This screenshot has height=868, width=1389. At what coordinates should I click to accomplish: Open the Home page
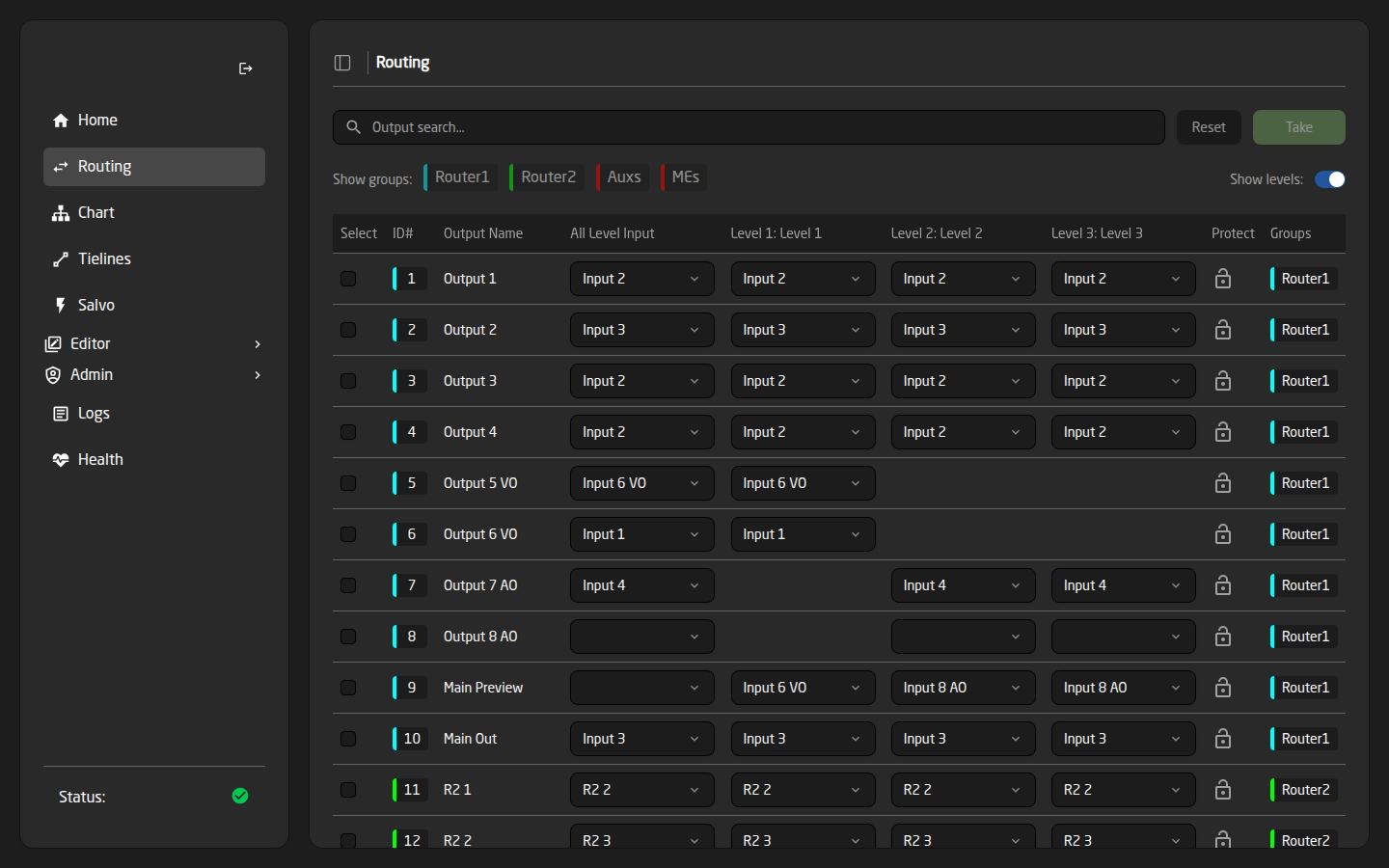click(x=154, y=121)
